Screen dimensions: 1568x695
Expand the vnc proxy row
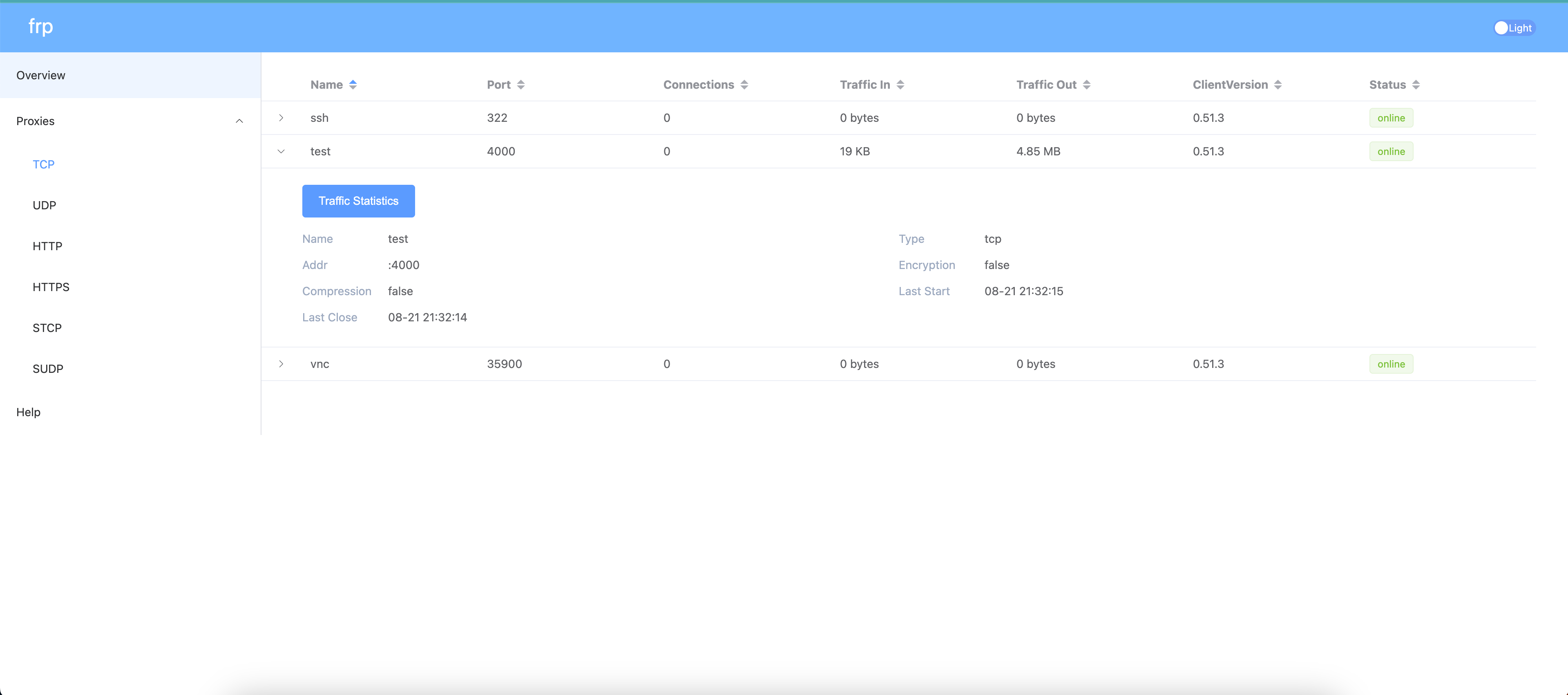[281, 363]
